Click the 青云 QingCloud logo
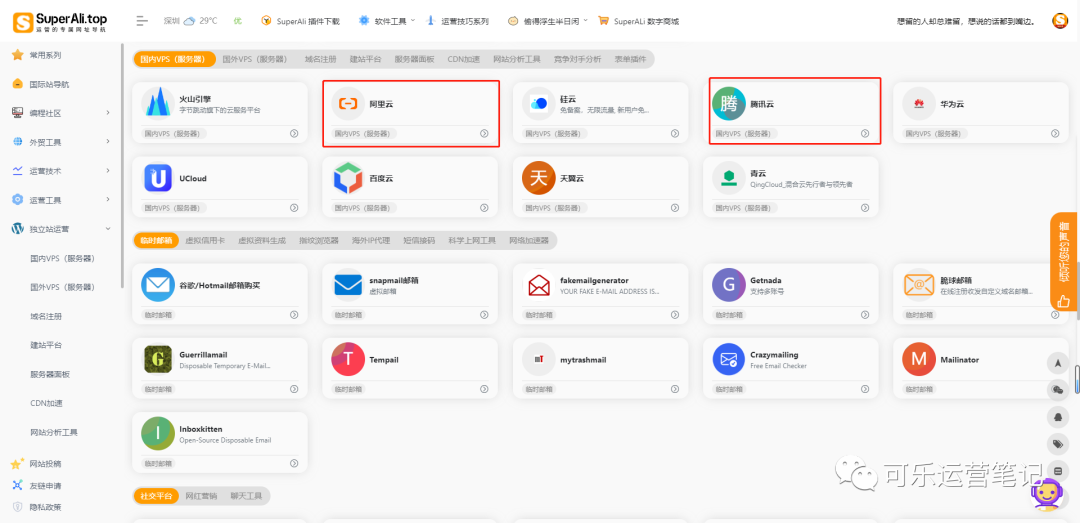This screenshot has width=1080, height=523. pos(729,178)
